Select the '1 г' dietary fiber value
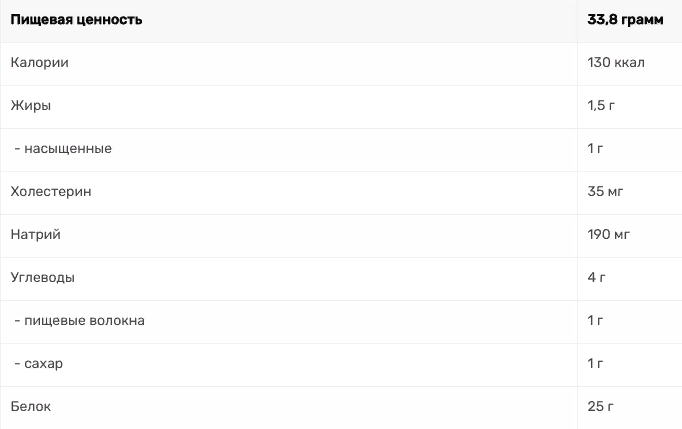This screenshot has width=682, height=429. click(x=595, y=321)
